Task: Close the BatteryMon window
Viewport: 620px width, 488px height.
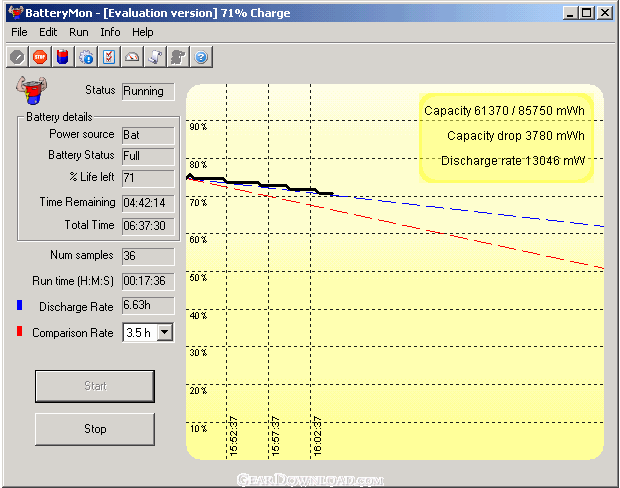Action: click(605, 13)
